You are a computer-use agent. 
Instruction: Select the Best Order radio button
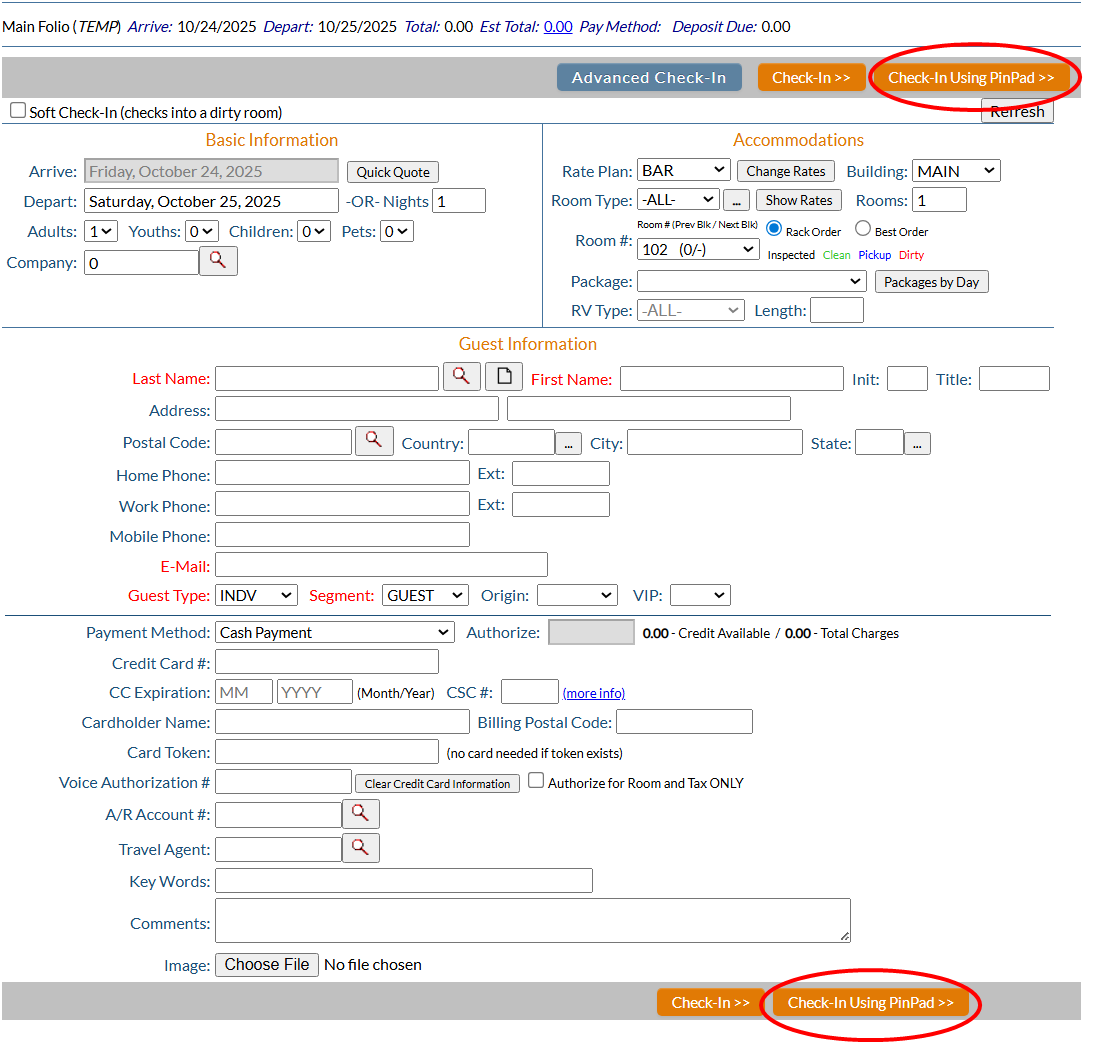click(x=863, y=229)
